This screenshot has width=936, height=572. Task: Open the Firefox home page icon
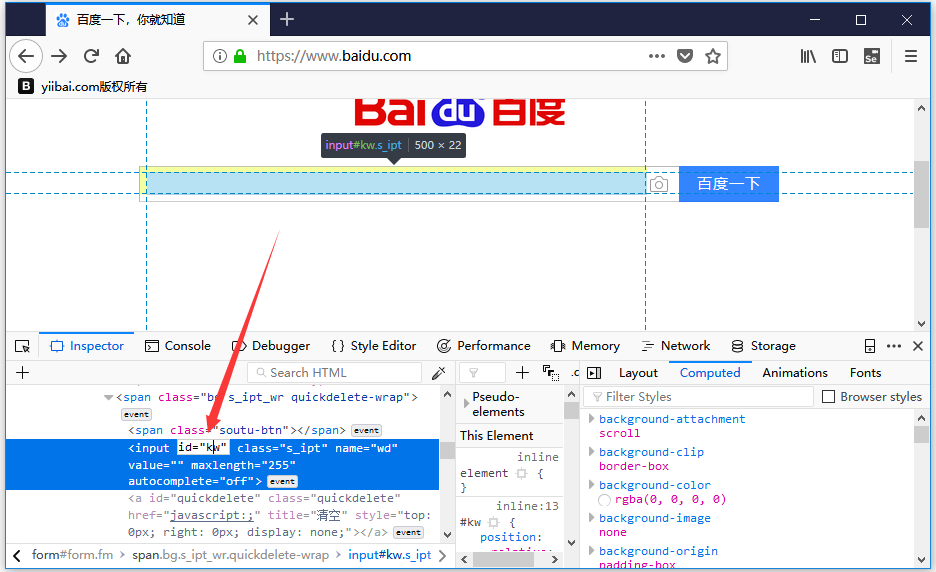(x=123, y=56)
